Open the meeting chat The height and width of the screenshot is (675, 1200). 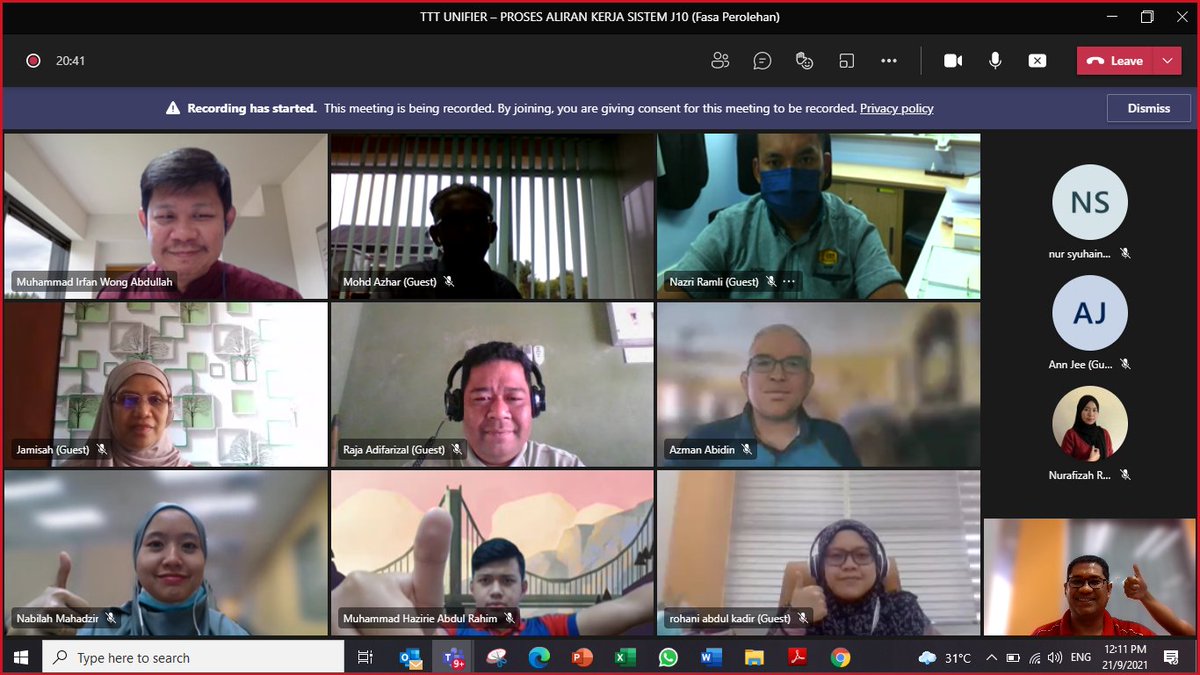click(762, 60)
